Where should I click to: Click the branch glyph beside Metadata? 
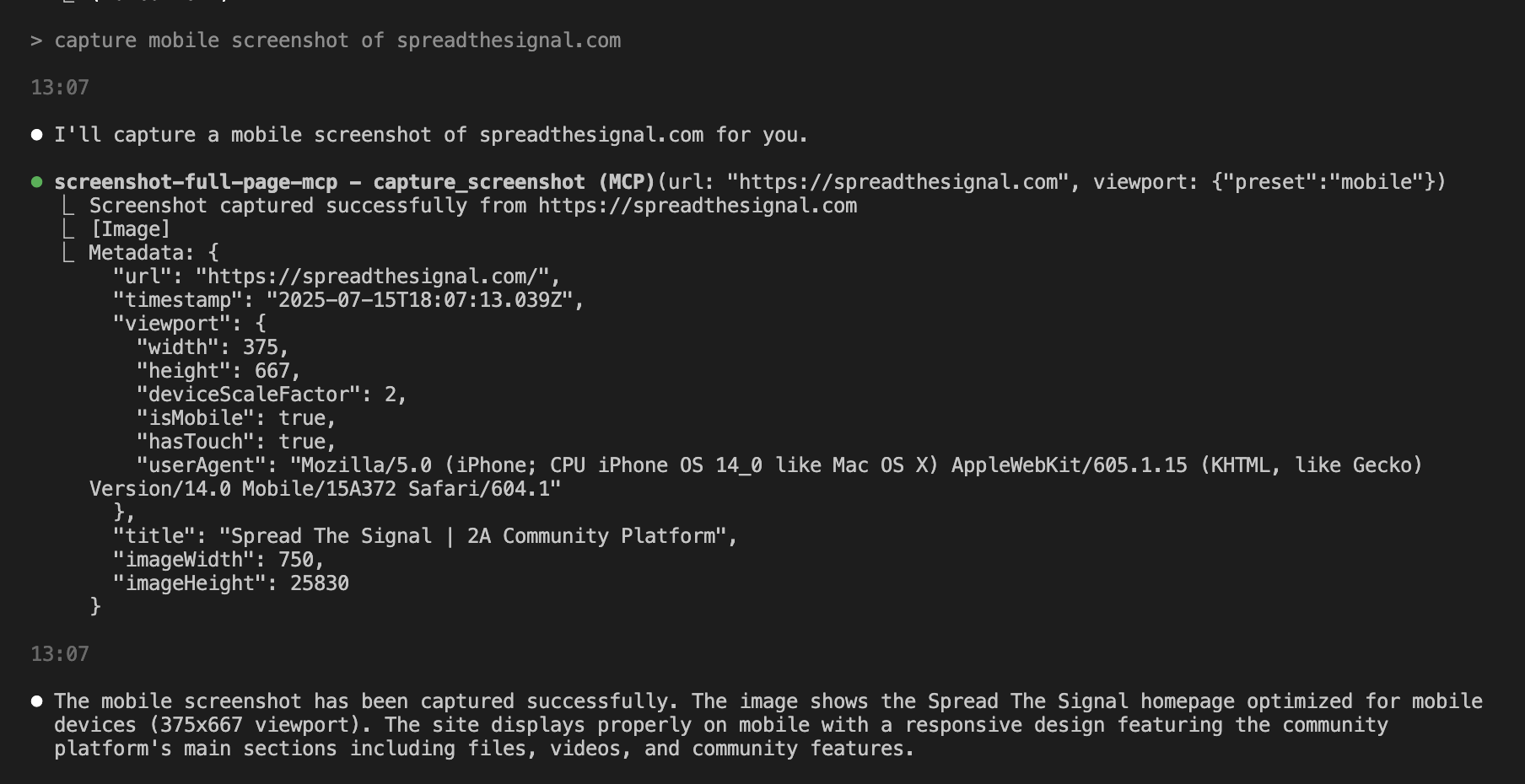(68, 253)
